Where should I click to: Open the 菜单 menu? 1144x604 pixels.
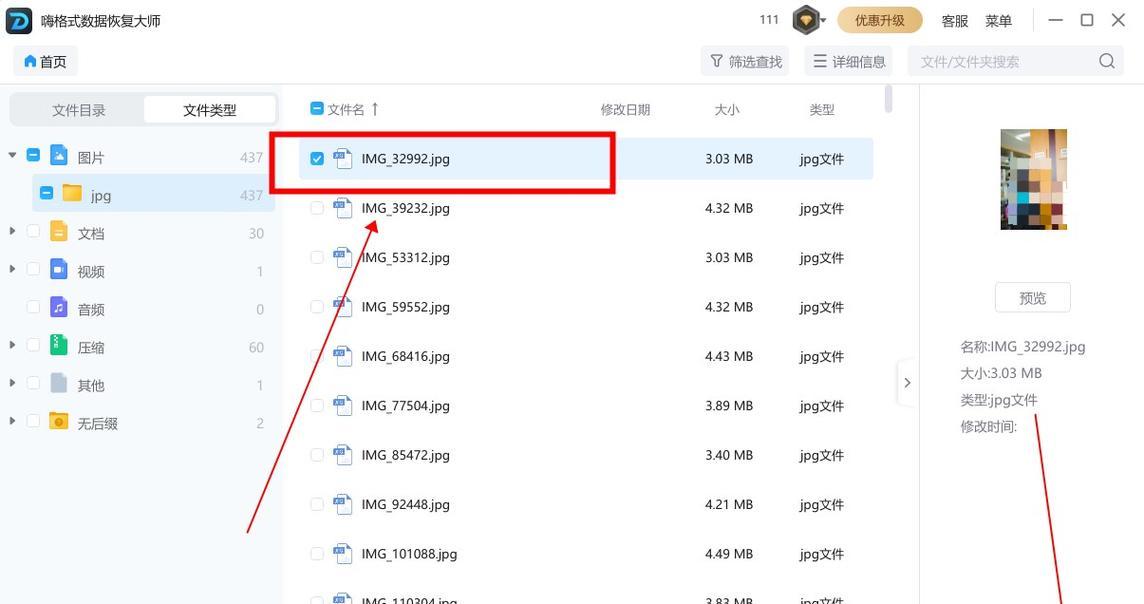(998, 21)
